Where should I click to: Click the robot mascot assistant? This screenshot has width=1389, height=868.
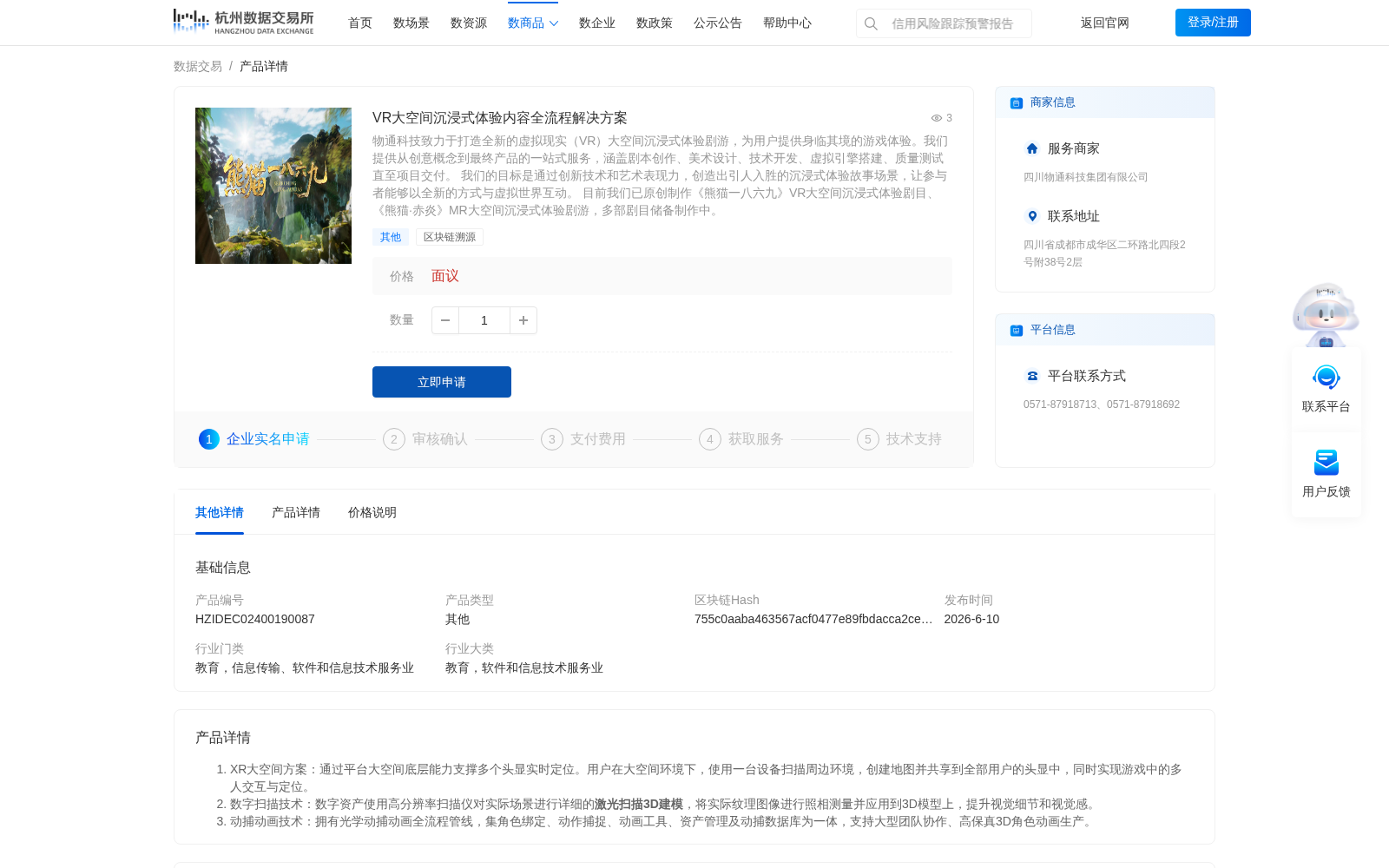click(x=1326, y=314)
